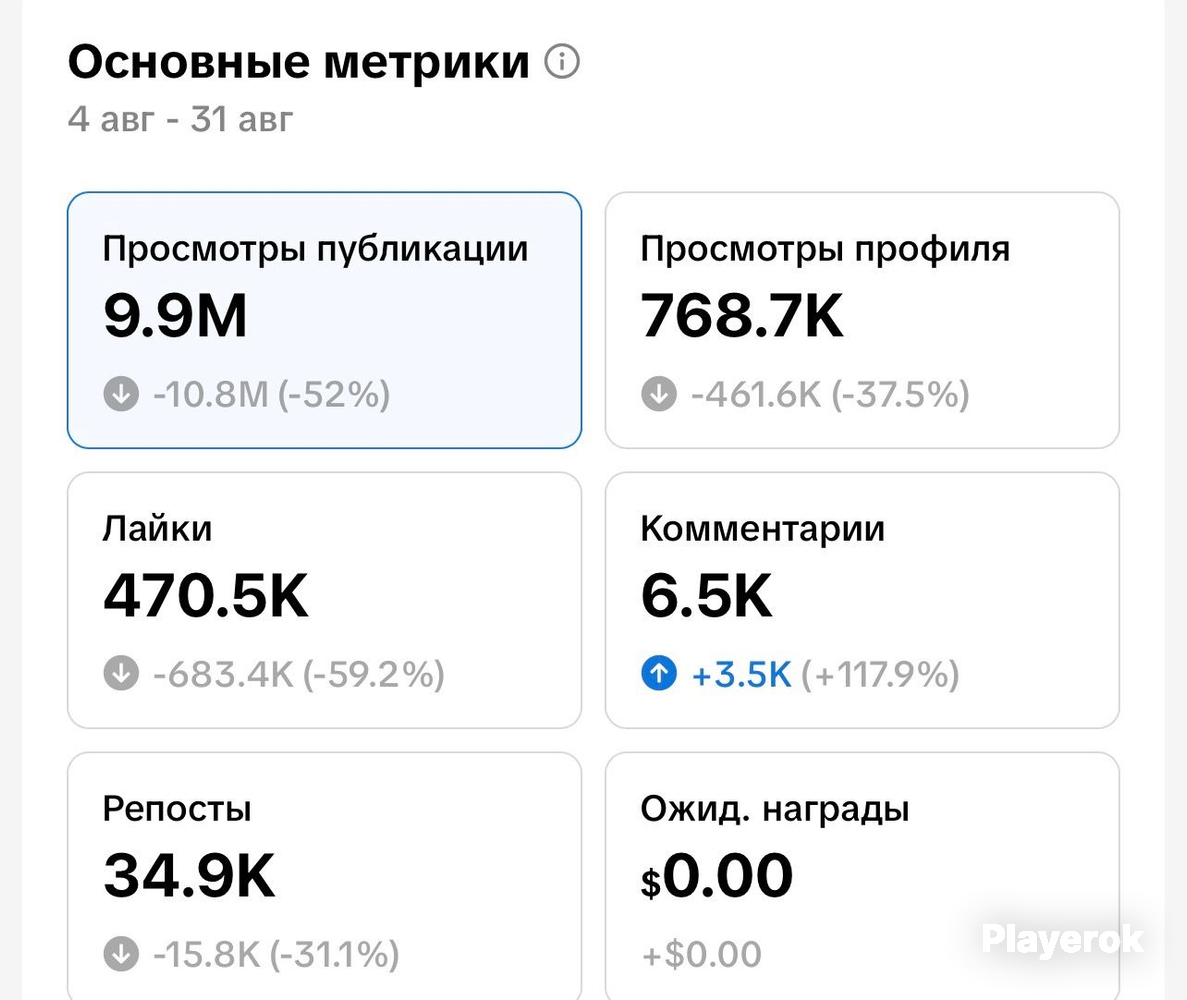Viewport: 1187px width, 1000px height.
Task: Click the +3.5K comments change value
Action: point(741,674)
